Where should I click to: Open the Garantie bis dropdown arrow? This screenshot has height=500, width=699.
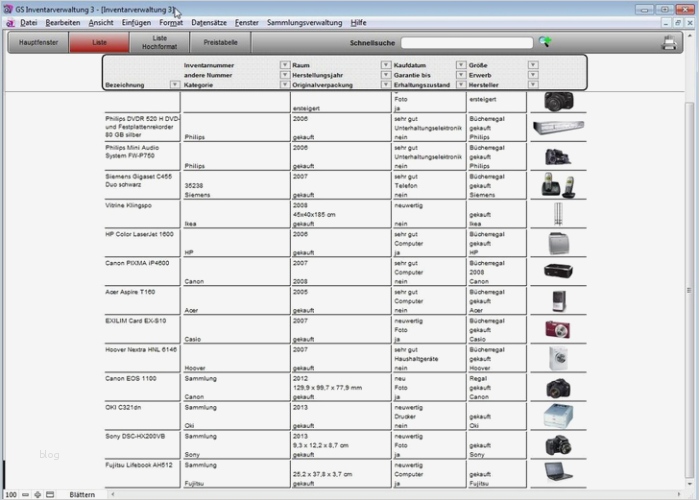[461, 74]
